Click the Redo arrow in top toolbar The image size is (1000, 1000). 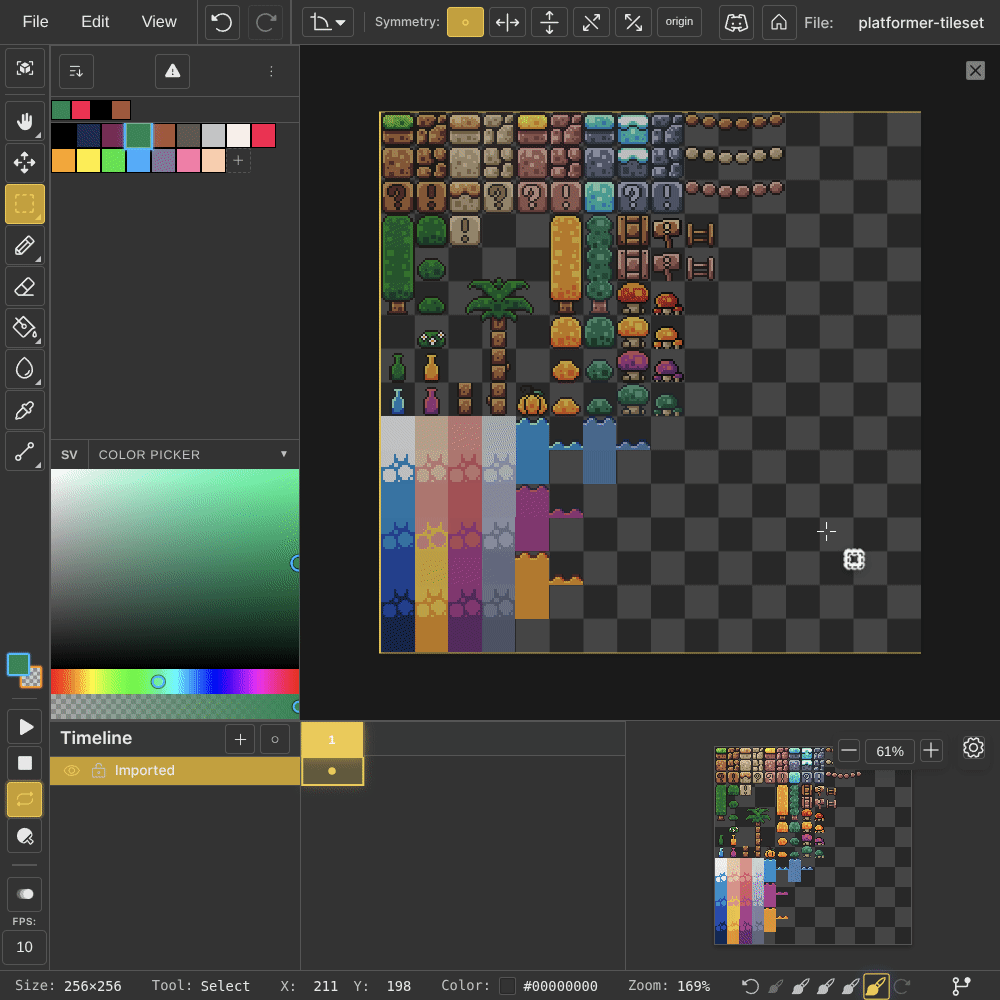pos(266,22)
